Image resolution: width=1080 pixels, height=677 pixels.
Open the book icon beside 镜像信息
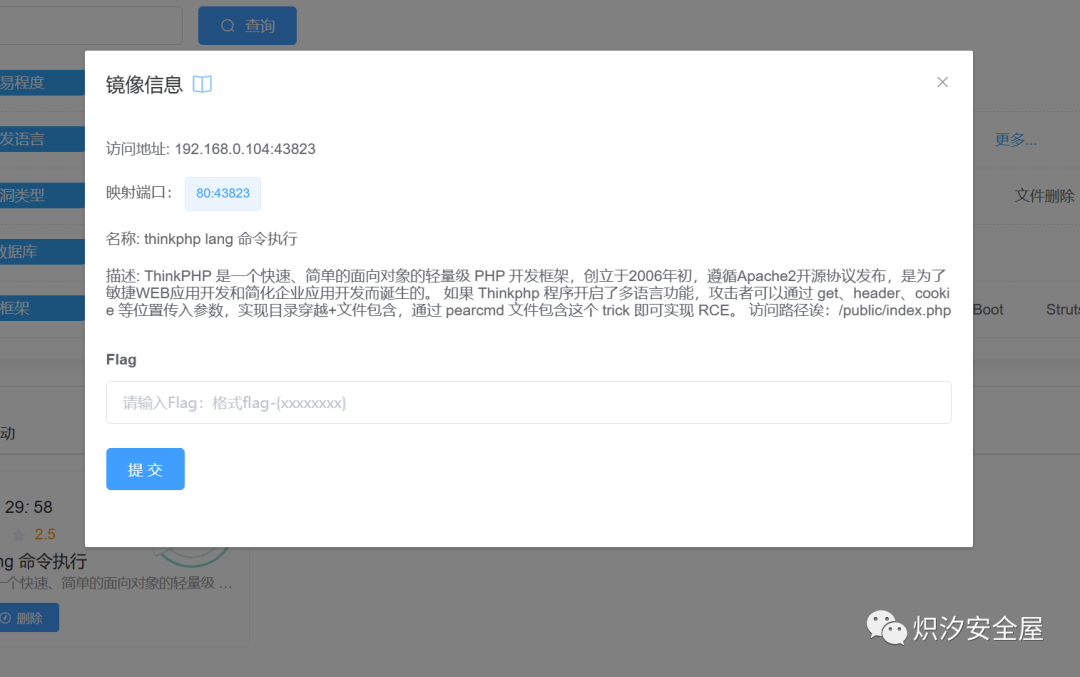click(x=202, y=84)
